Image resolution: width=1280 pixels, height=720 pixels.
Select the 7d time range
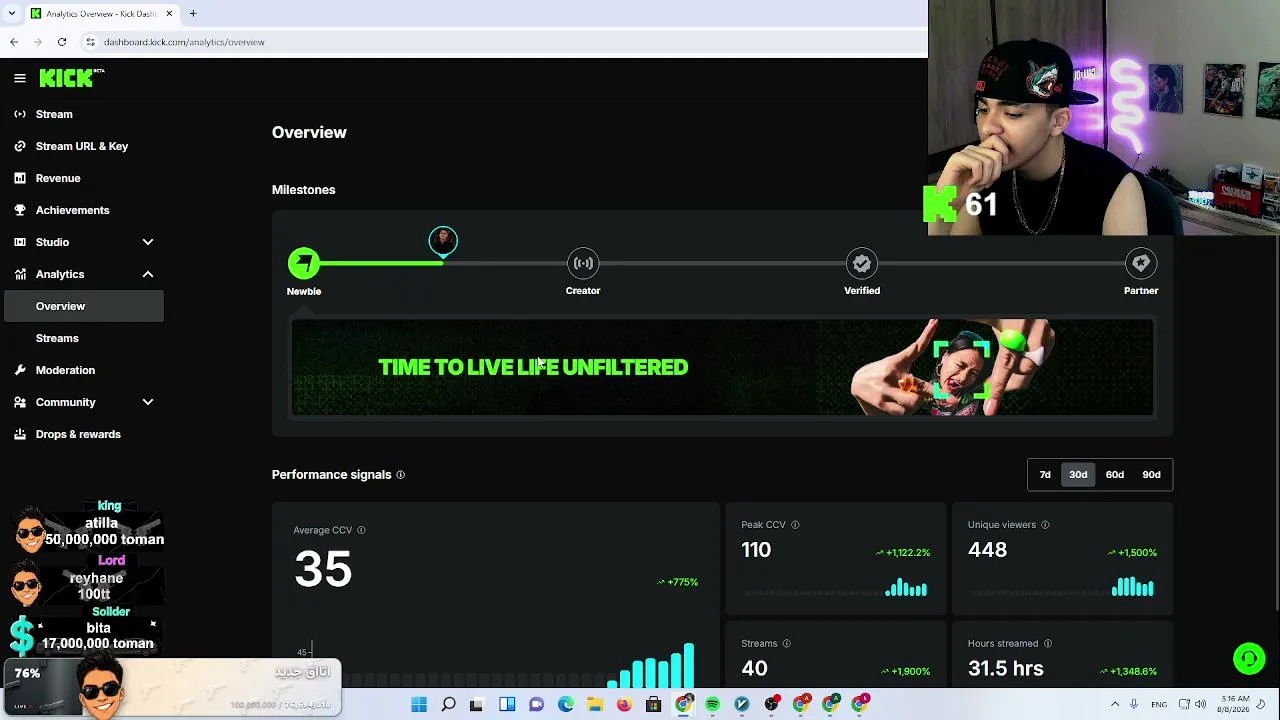(x=1045, y=475)
